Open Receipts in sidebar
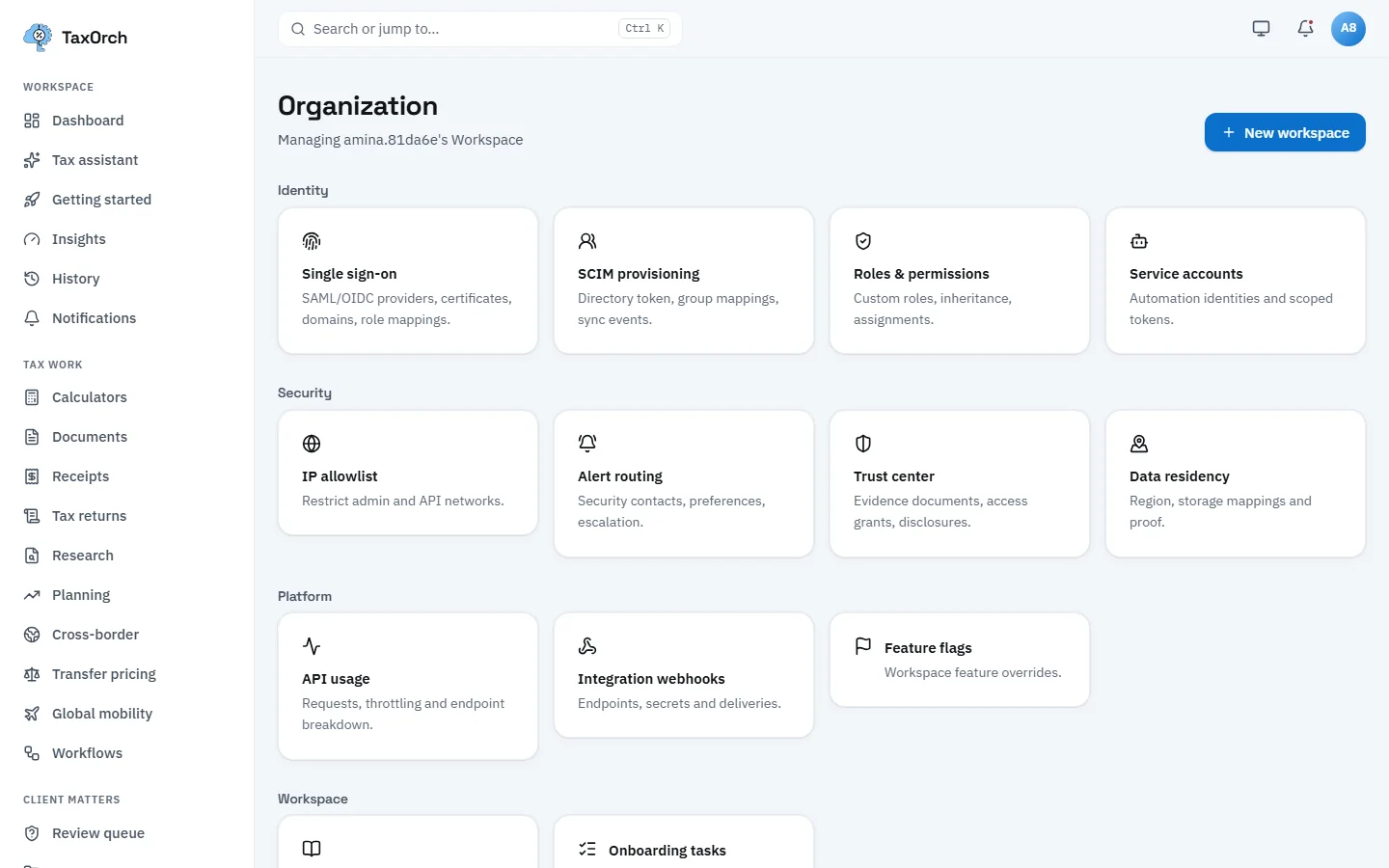Viewport: 1389px width, 868px height. [x=126, y=476]
